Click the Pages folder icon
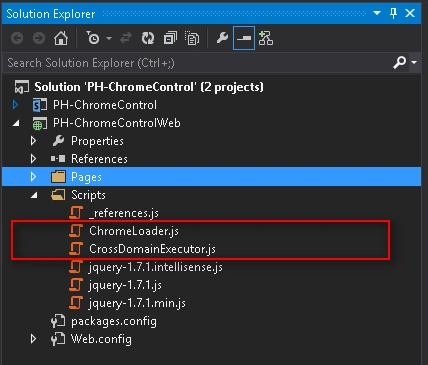Screen dimensions: 428x365 pos(58,177)
